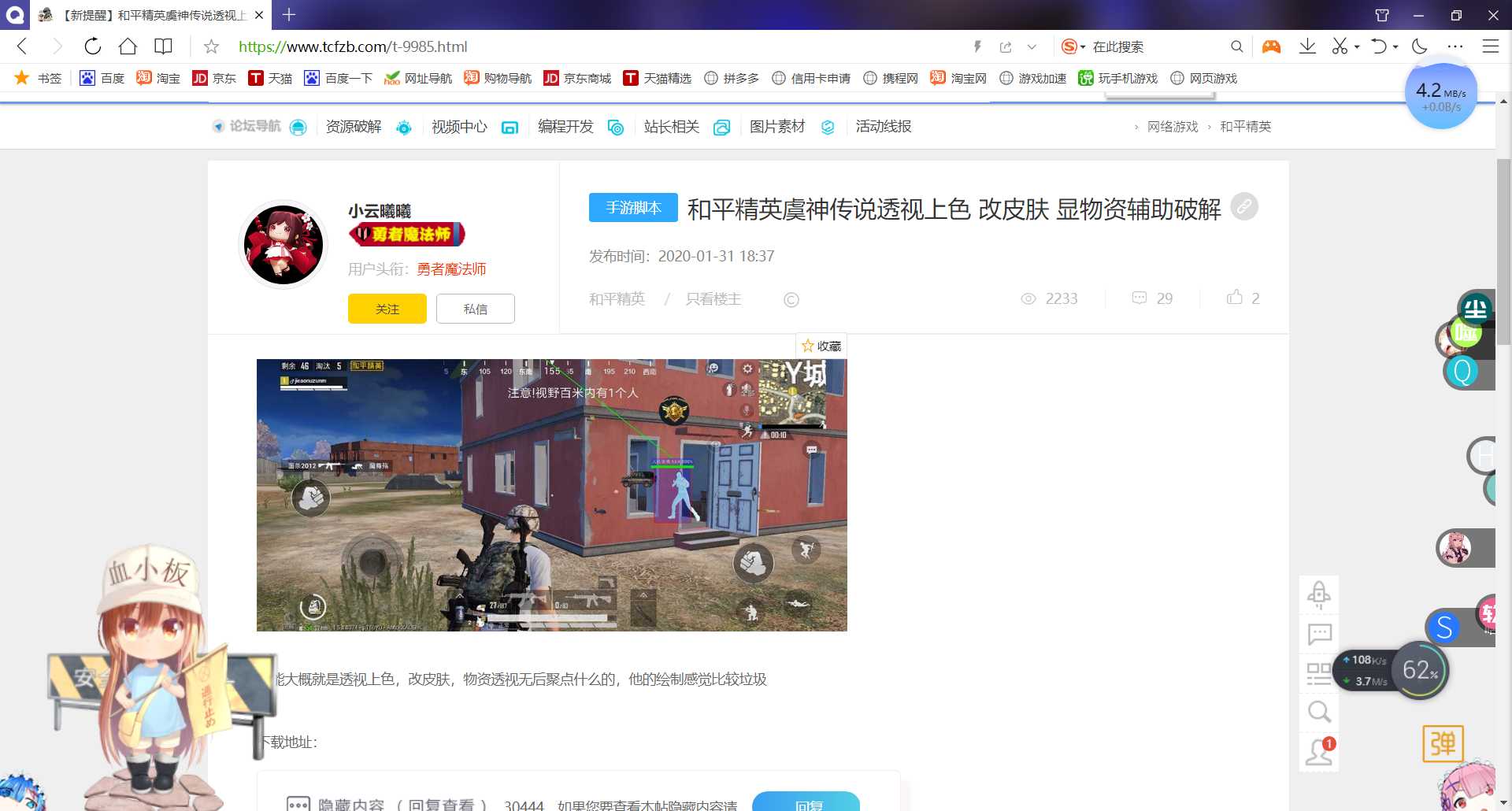Open 天猫精选 bookmark
Viewport: 1512px width, 811px height.
coord(657,78)
